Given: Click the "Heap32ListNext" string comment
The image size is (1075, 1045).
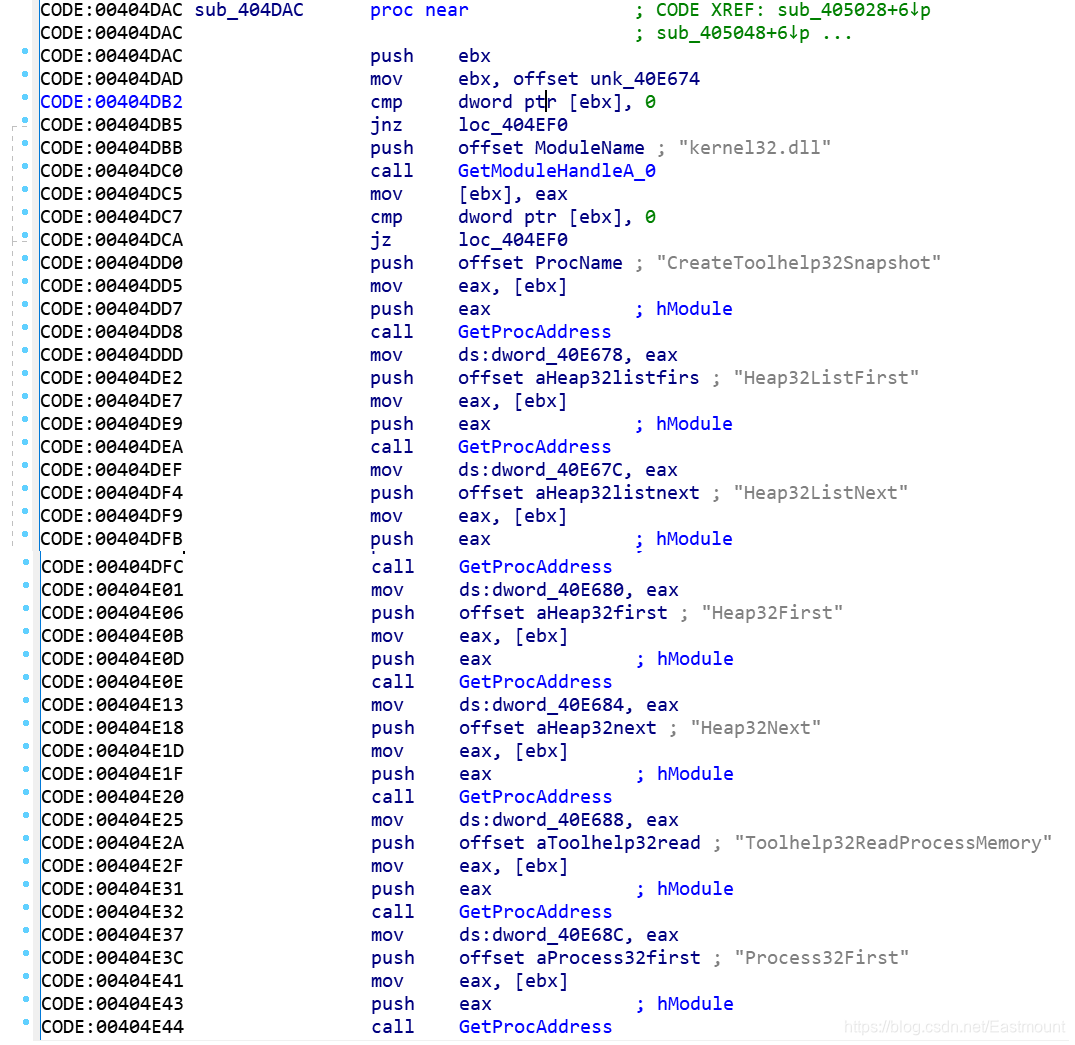Looking at the screenshot, I should pyautogui.click(x=821, y=493).
